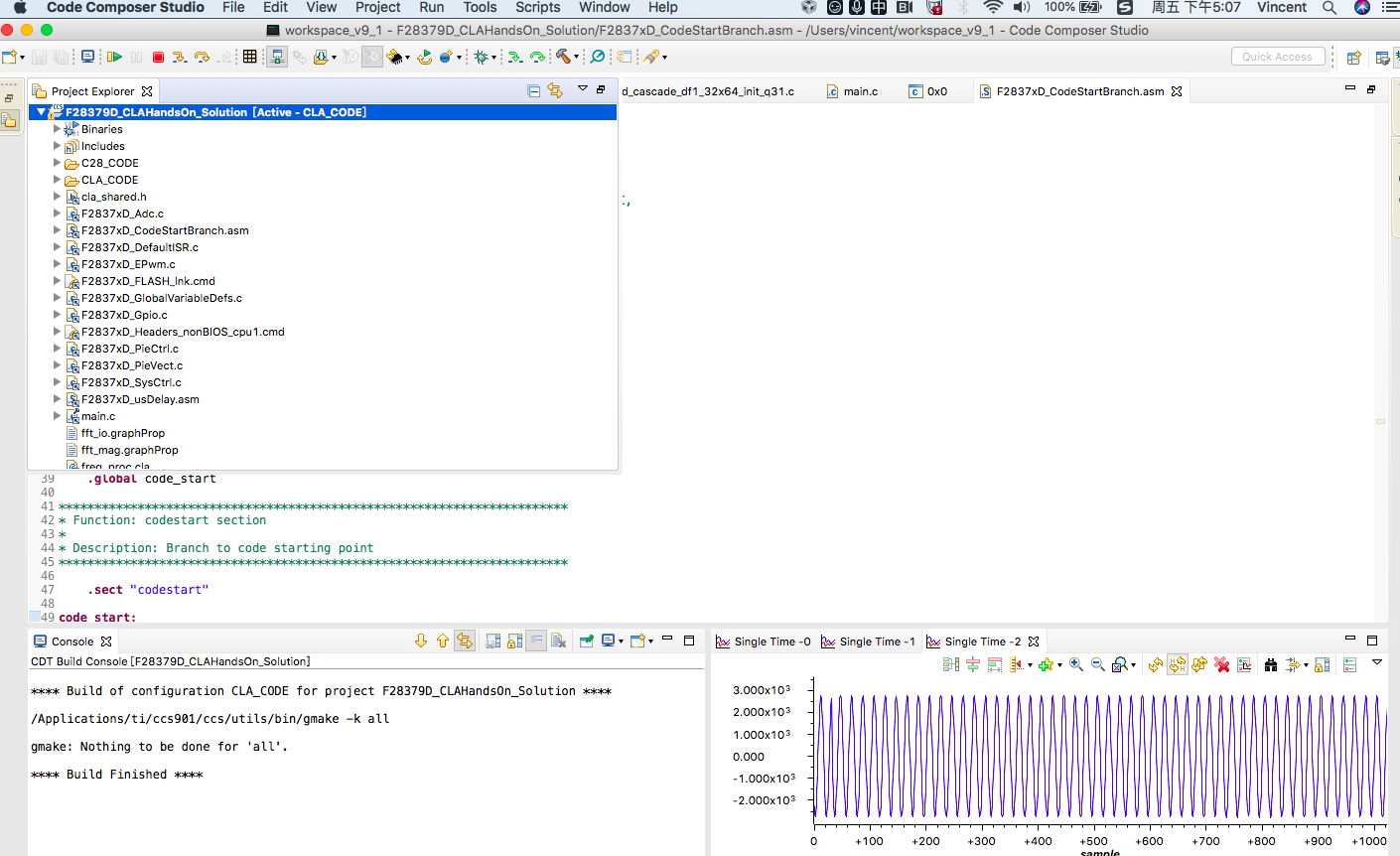
Task: Click the Open Perspective icon
Action: point(1353,58)
